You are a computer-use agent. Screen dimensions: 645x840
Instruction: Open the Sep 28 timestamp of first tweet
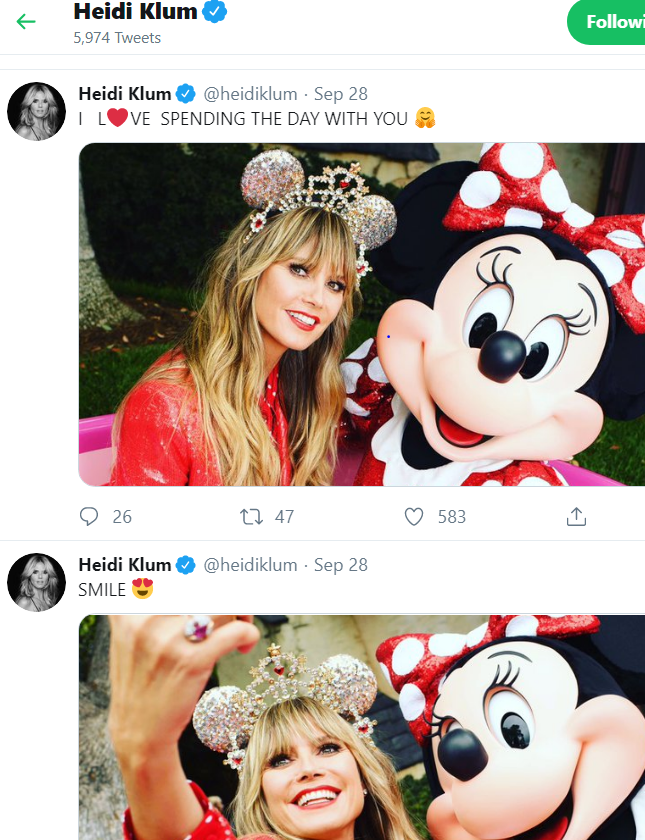pyautogui.click(x=341, y=94)
